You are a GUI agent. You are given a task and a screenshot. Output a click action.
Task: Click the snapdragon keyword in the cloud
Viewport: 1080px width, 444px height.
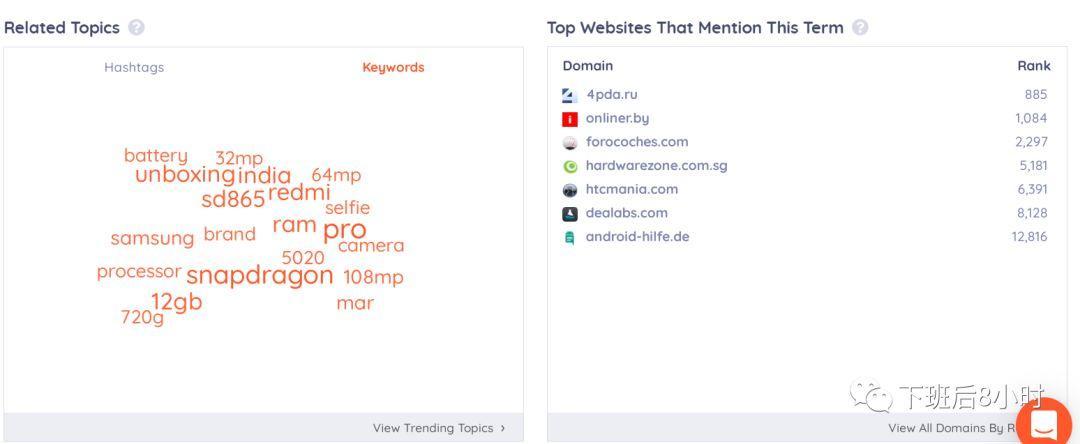pos(260,275)
